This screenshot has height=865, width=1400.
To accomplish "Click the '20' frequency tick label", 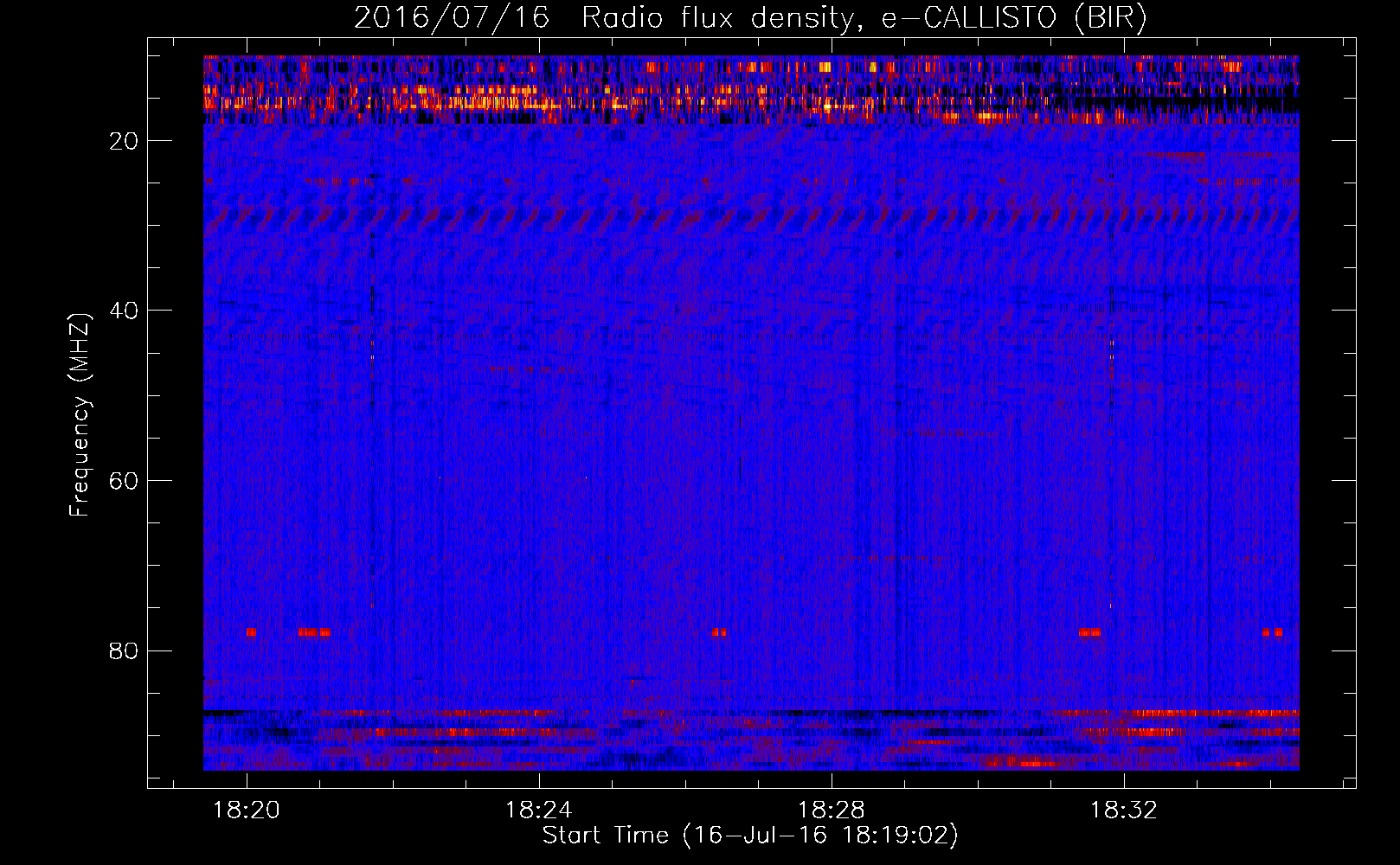I will click(x=125, y=141).
